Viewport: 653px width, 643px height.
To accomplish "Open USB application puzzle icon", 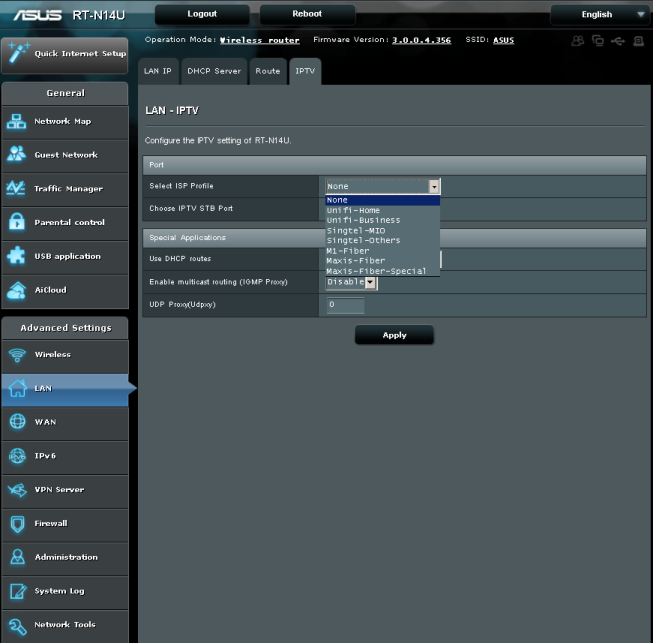I will tap(17, 256).
